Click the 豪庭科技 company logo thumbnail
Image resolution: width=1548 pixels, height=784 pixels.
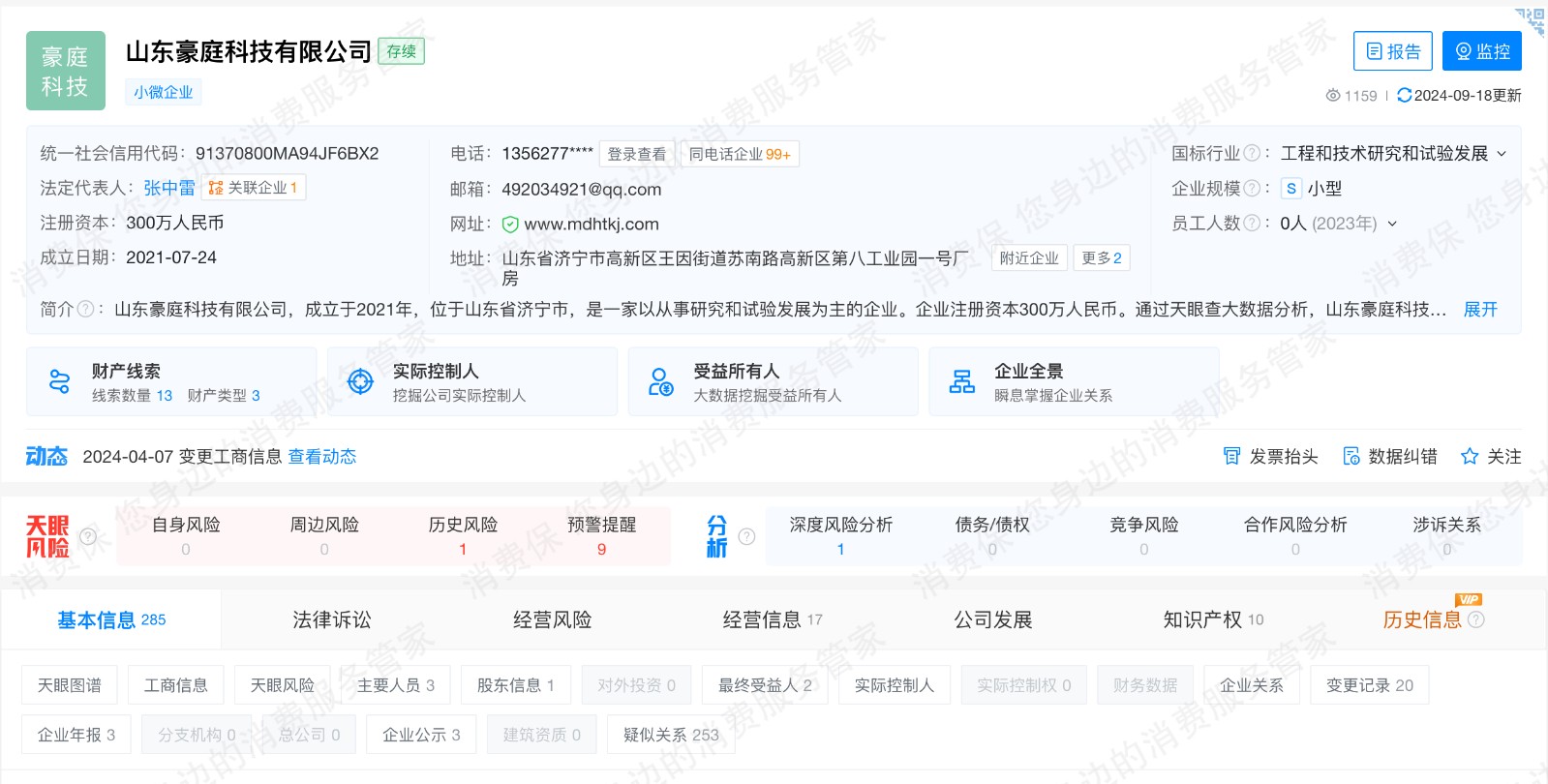coord(66,71)
